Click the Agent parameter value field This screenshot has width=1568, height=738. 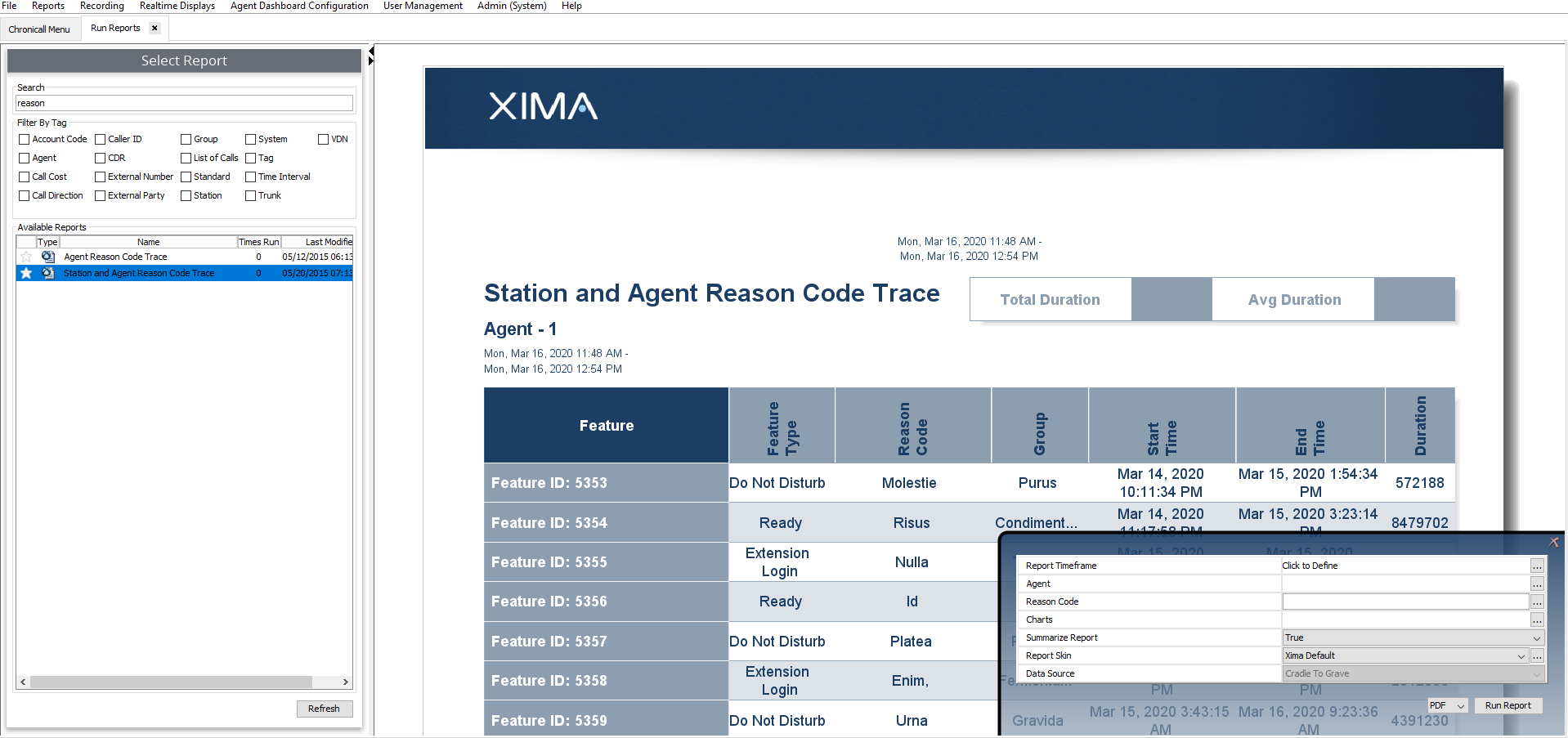coord(1405,584)
